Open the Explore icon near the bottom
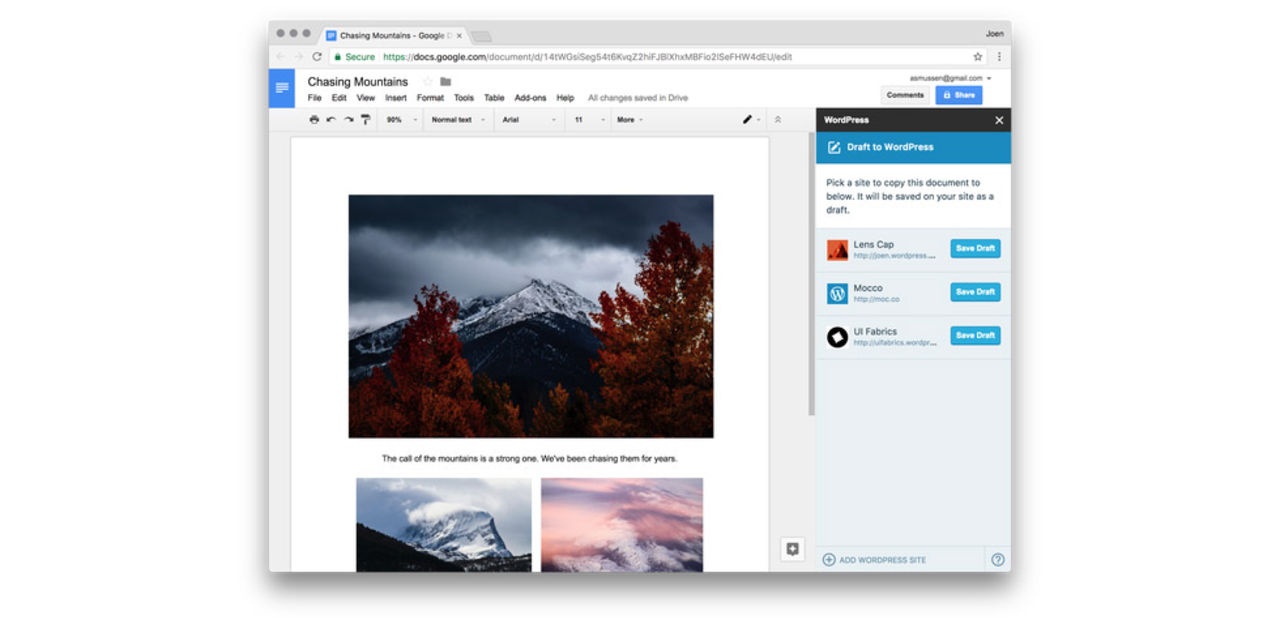1280x624 pixels. click(793, 548)
